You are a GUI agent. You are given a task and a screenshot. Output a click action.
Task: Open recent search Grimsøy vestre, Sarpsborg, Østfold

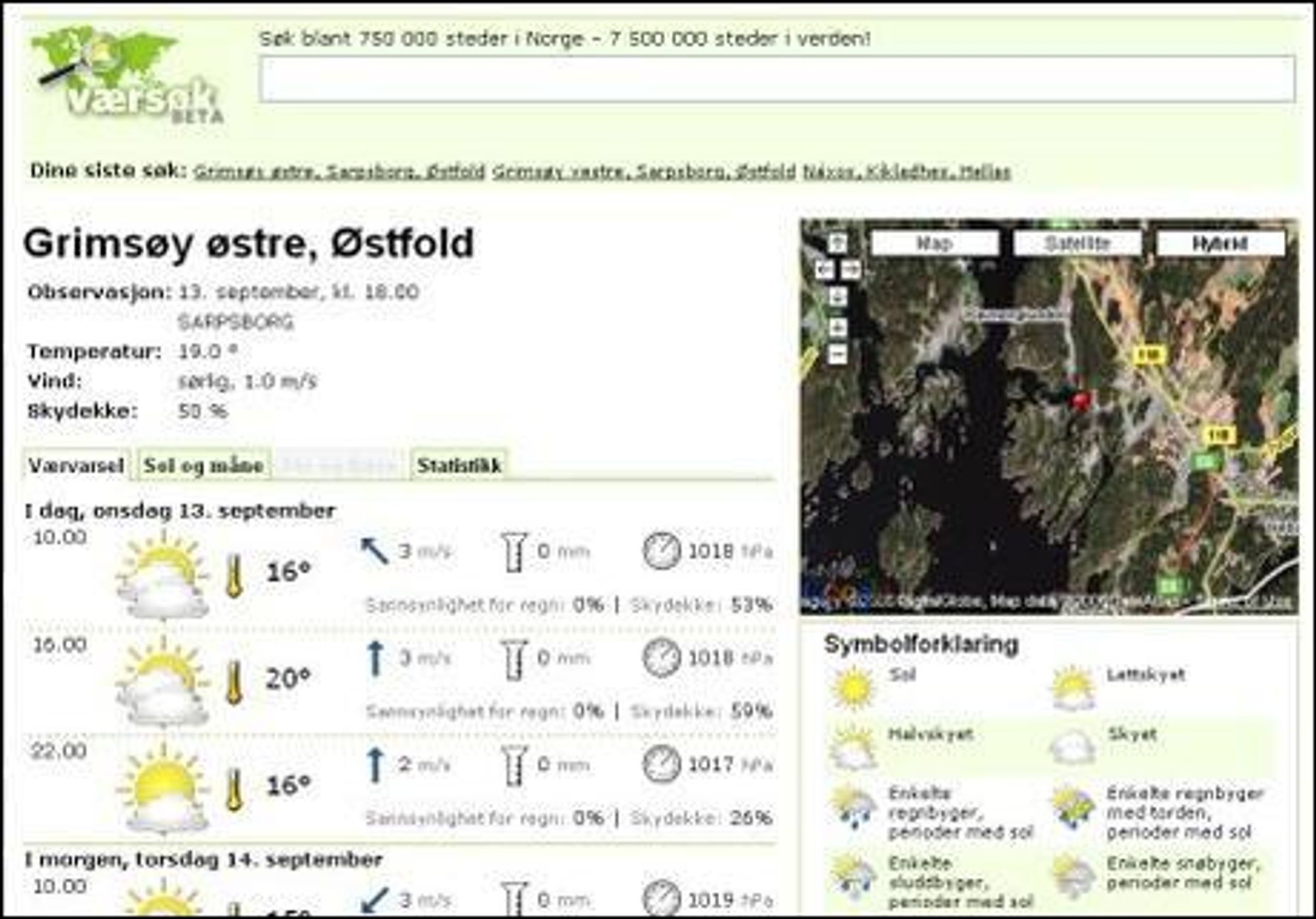[644, 172]
